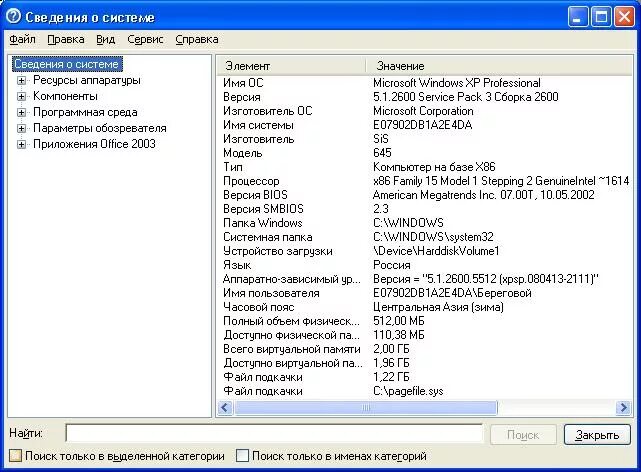
Task: Click the value Центральная Азия (зима)
Action: pos(438,307)
